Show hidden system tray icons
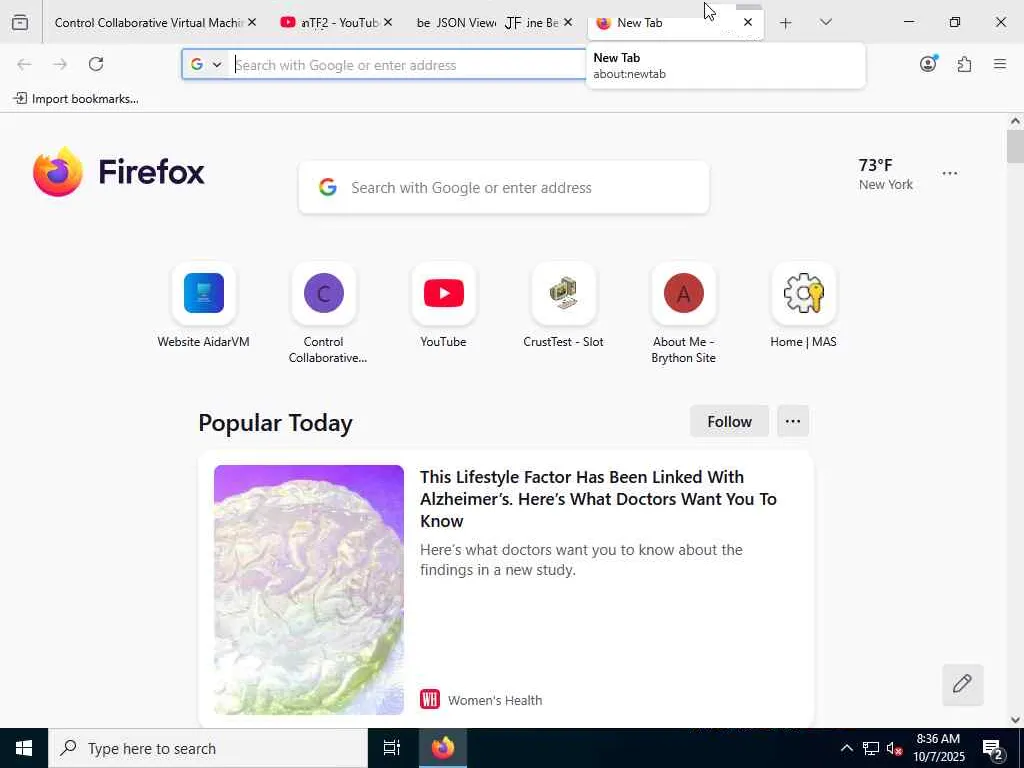Viewport: 1024px width, 768px height. (846, 748)
